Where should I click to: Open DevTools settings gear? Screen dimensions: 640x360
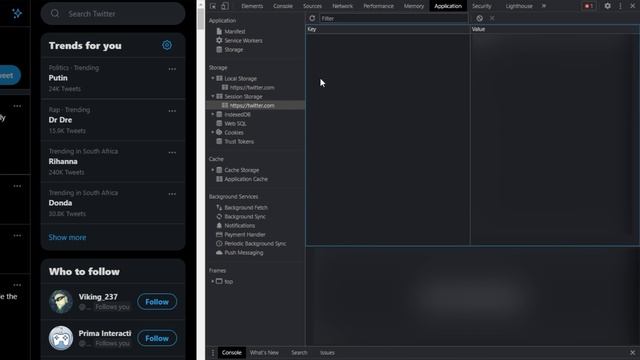[x=607, y=6]
